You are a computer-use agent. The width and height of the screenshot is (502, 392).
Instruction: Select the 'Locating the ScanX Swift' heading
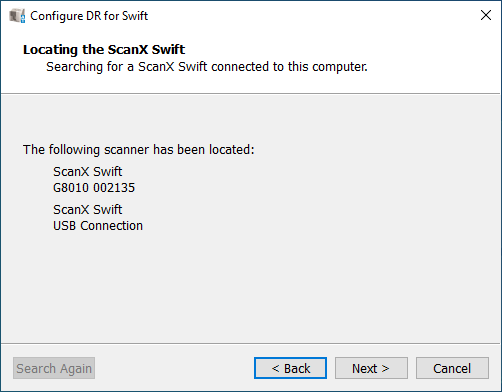point(104,49)
